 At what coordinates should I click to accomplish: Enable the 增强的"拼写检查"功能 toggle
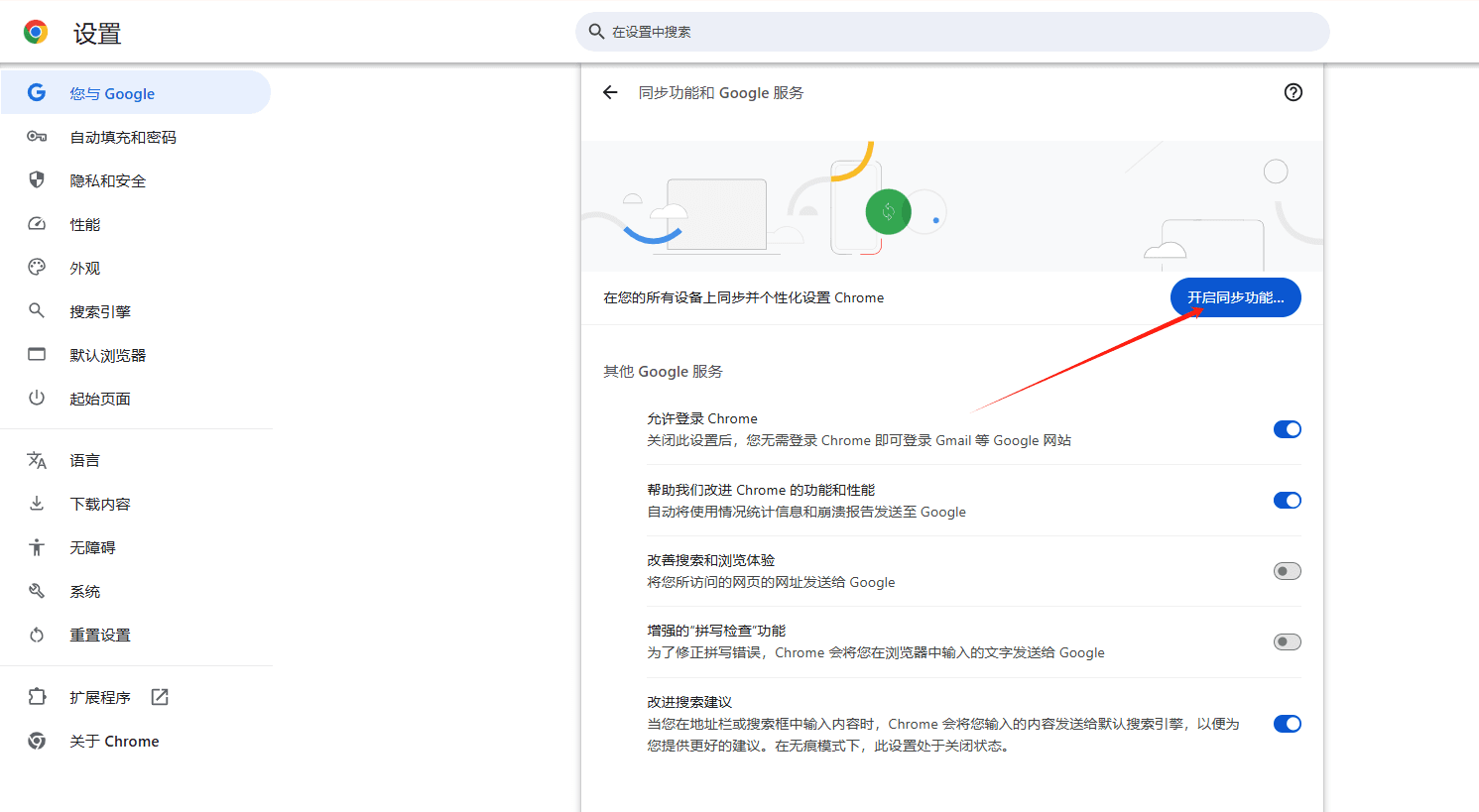pos(1288,641)
